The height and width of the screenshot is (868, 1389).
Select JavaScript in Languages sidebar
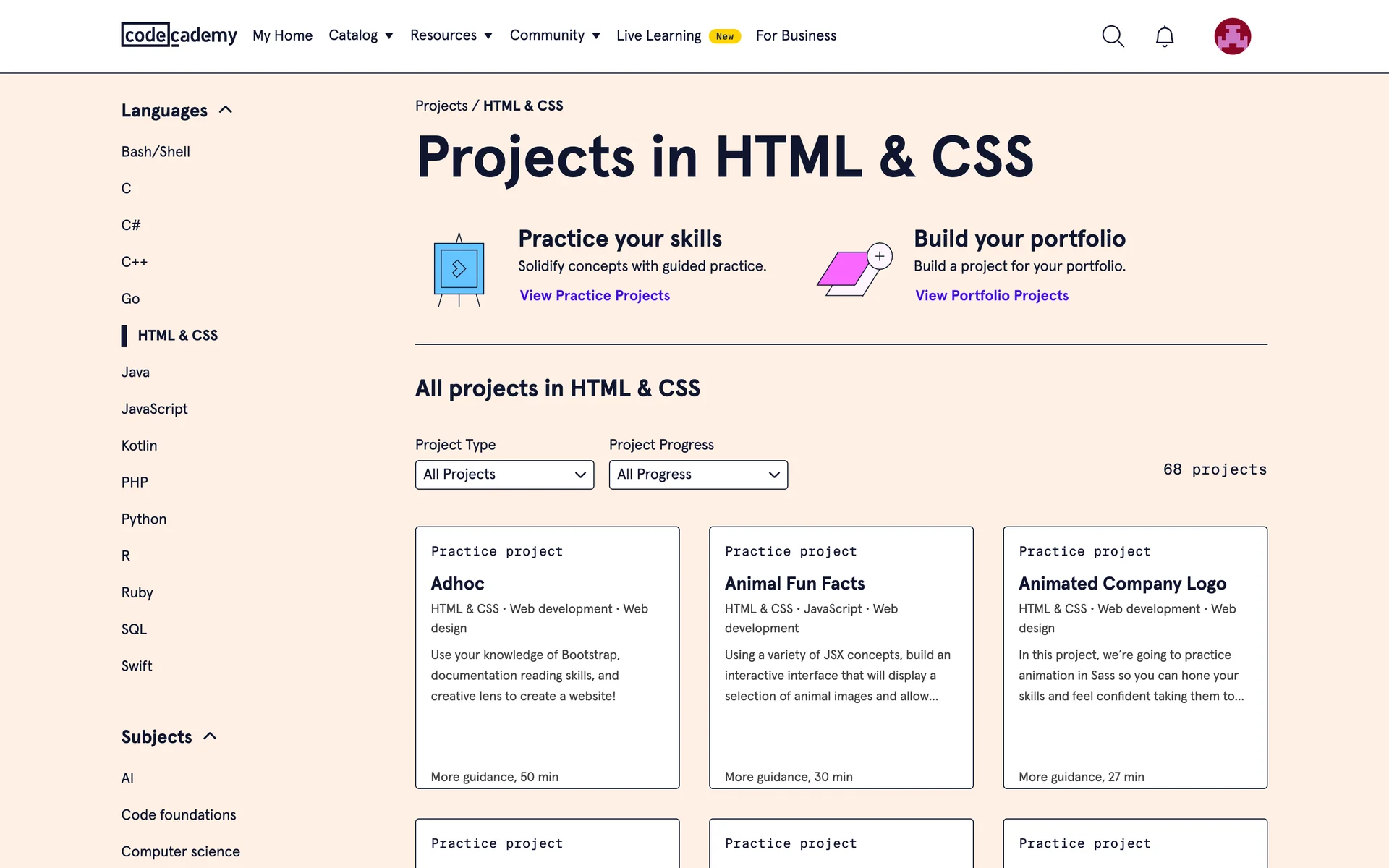click(154, 409)
